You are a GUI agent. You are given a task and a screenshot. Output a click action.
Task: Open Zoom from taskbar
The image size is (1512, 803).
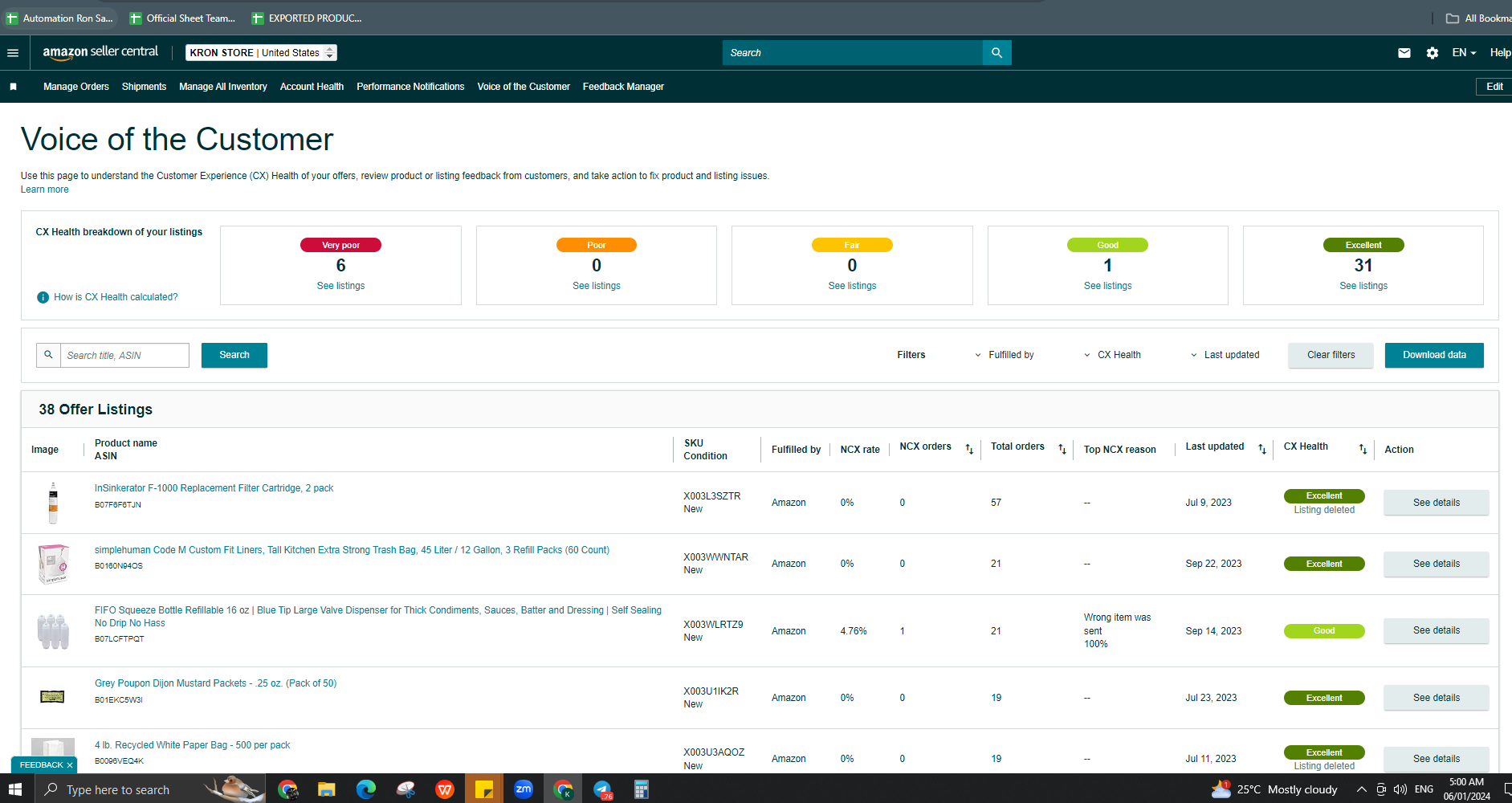click(524, 789)
